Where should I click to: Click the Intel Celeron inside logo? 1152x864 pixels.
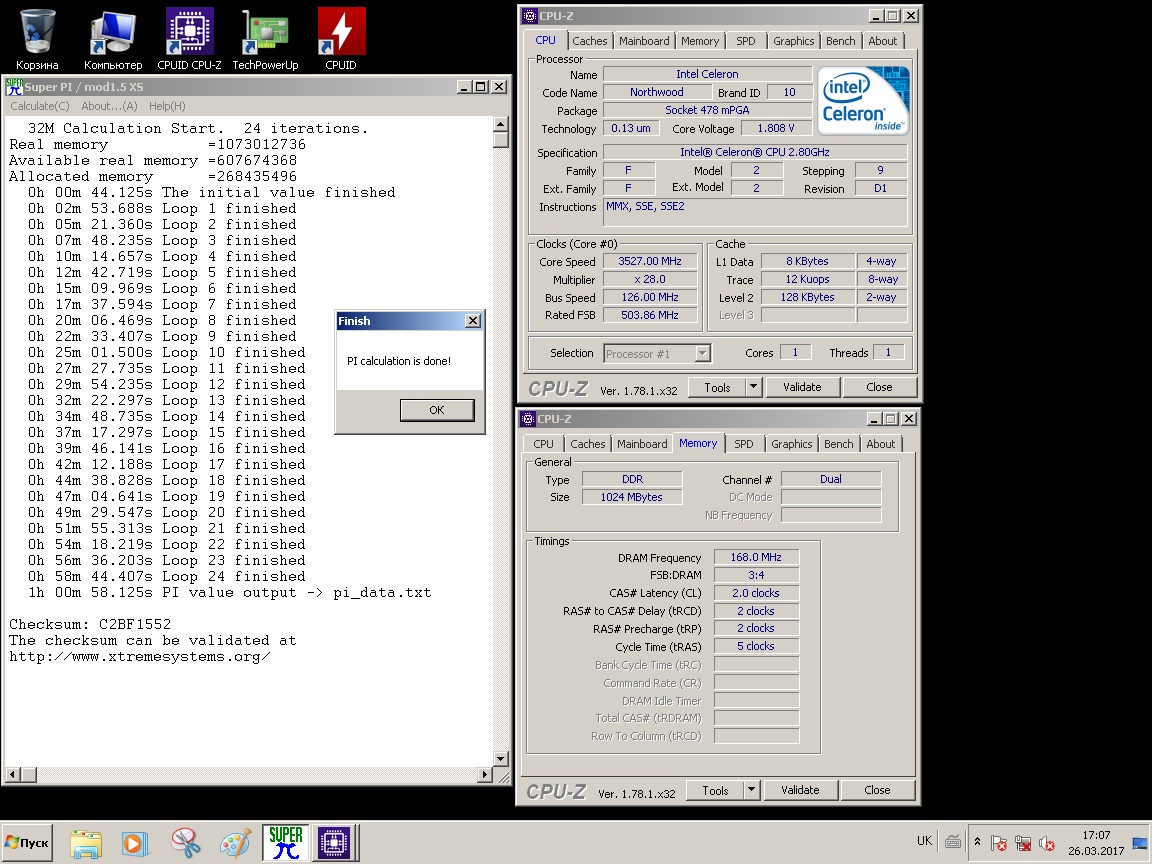pyautogui.click(x=863, y=100)
